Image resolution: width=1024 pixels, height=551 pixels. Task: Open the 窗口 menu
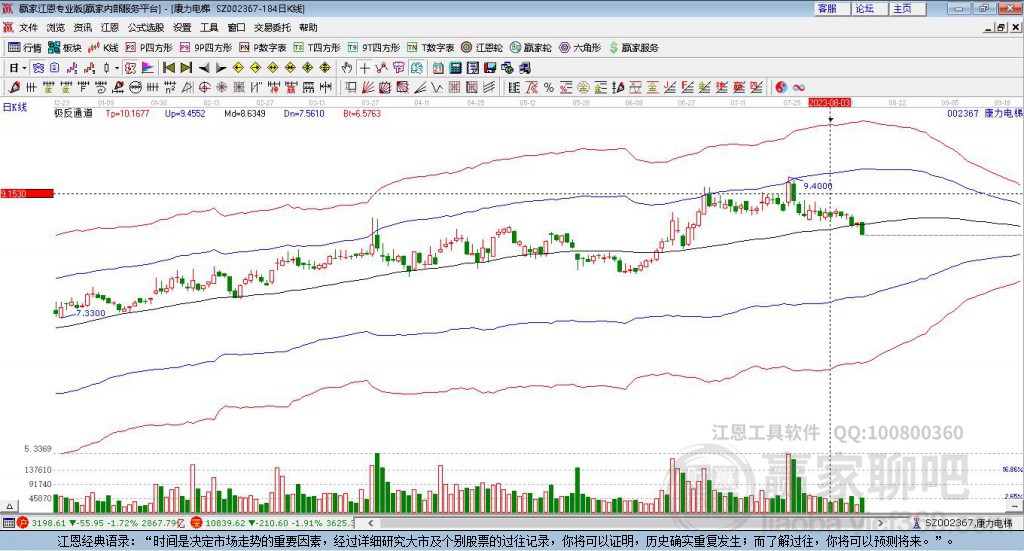pos(236,27)
